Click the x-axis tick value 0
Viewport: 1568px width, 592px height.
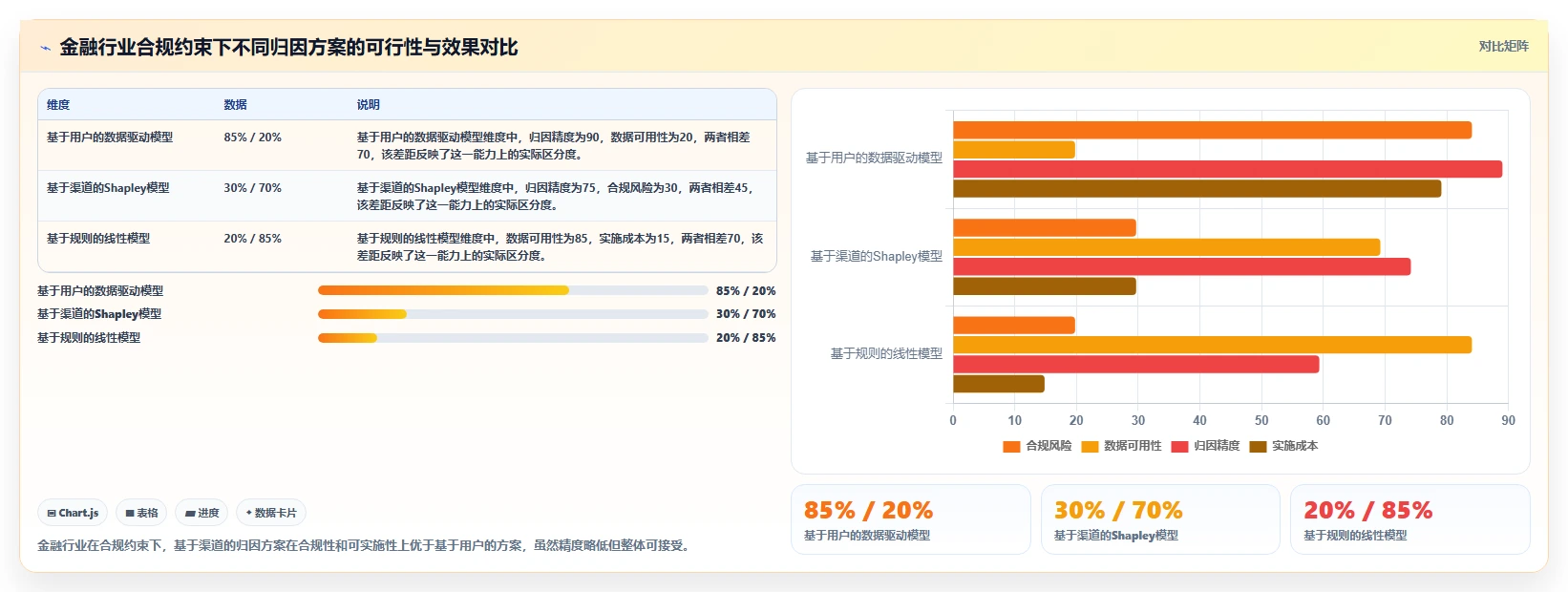pos(953,420)
